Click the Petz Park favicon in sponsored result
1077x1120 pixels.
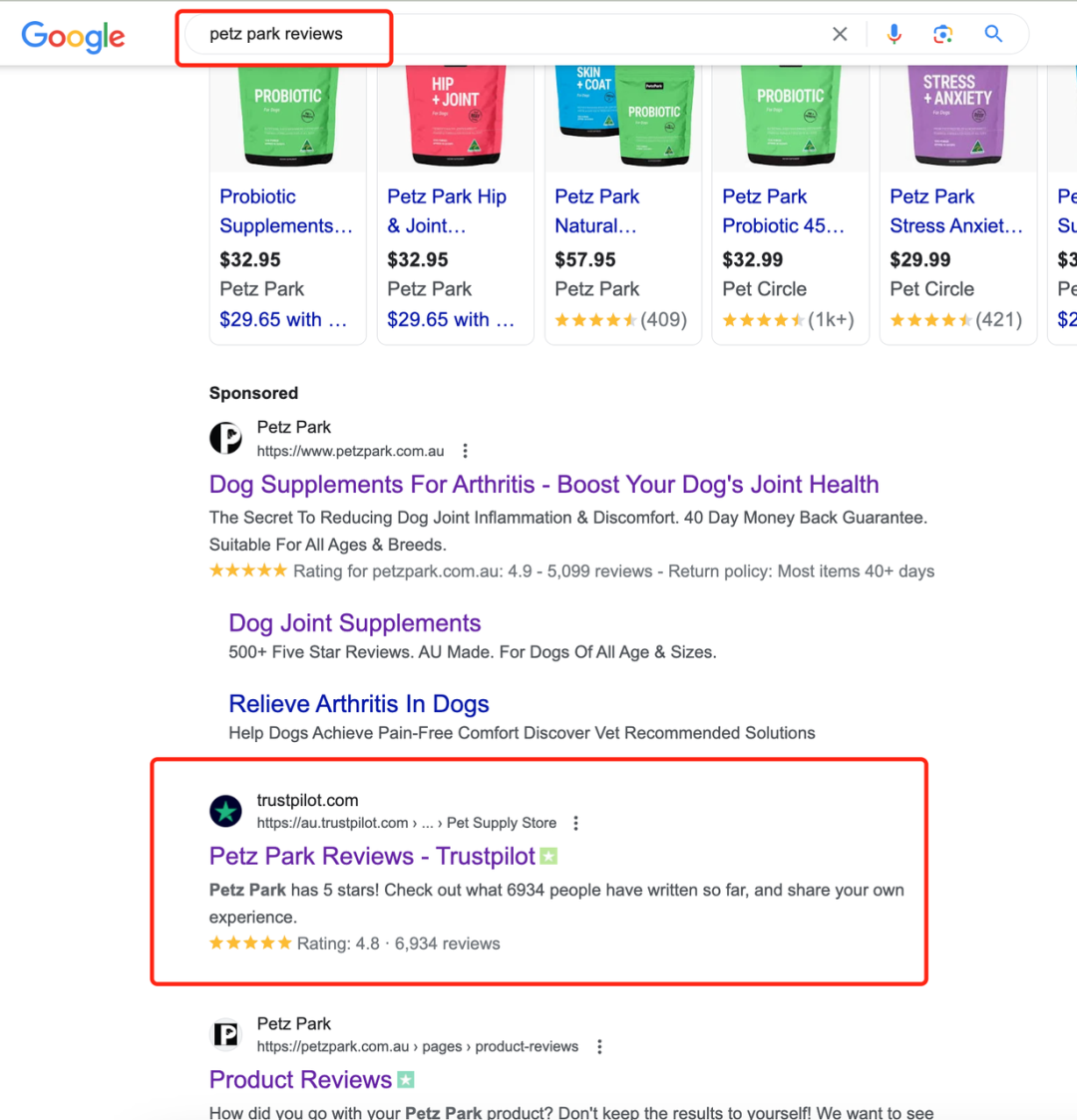225,438
